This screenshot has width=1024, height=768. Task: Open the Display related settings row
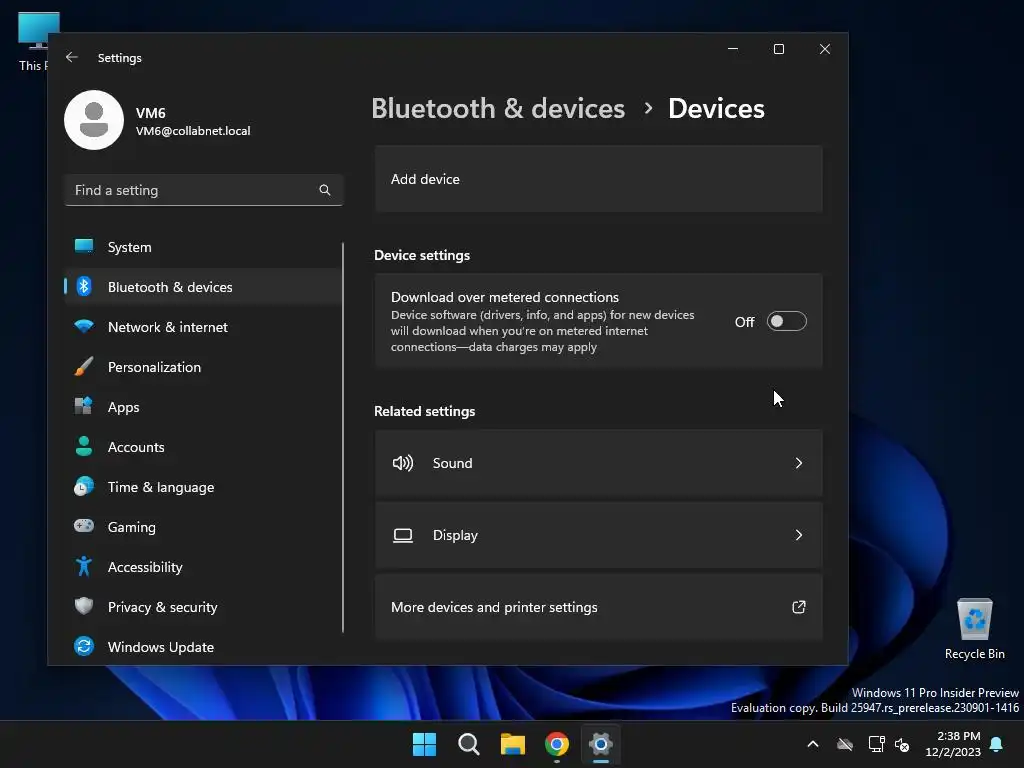click(598, 536)
